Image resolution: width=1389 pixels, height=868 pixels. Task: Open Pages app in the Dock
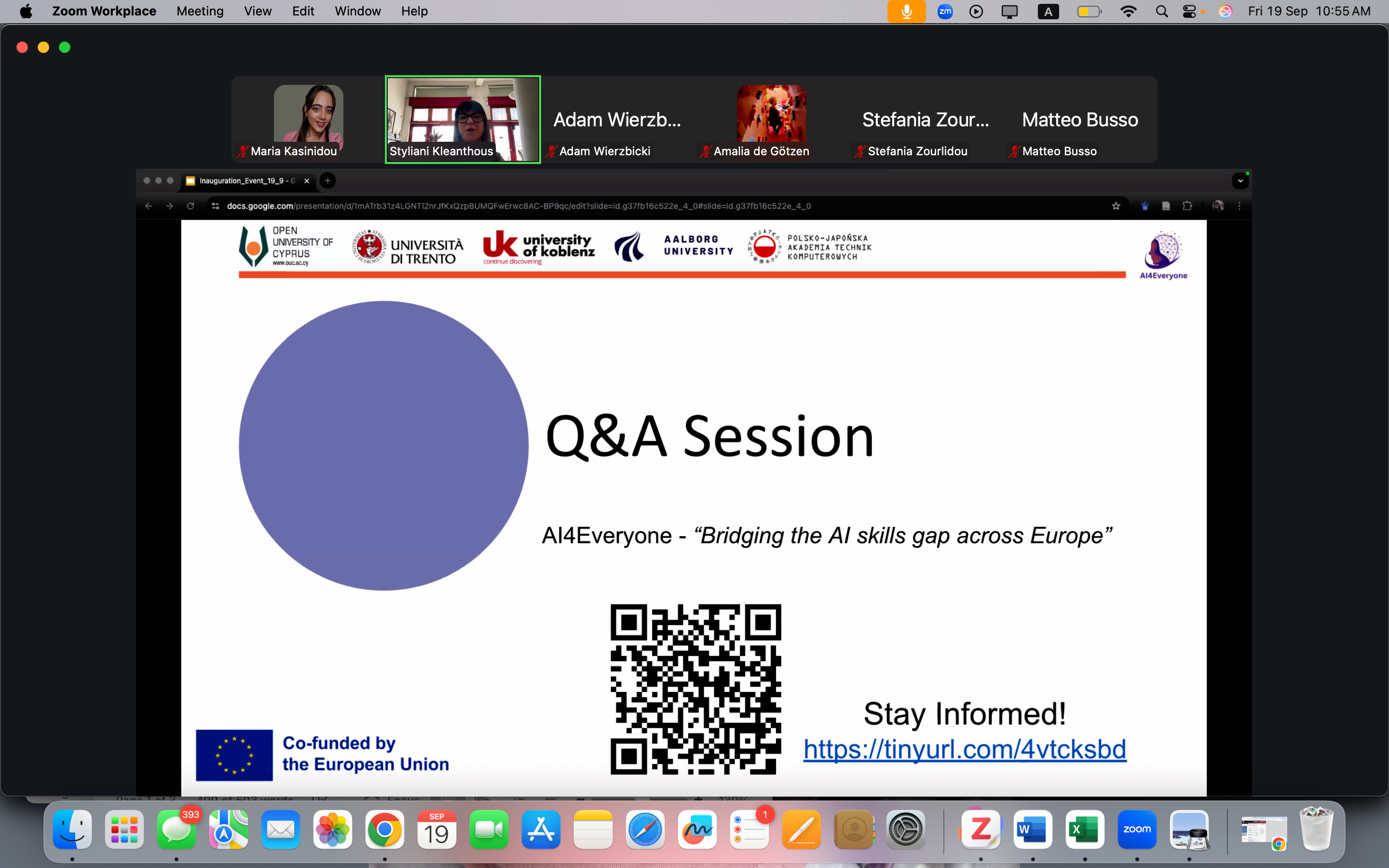801,829
